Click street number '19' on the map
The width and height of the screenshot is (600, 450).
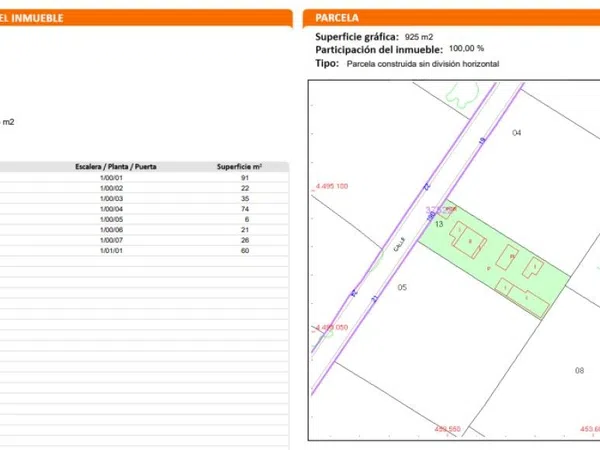click(x=482, y=141)
